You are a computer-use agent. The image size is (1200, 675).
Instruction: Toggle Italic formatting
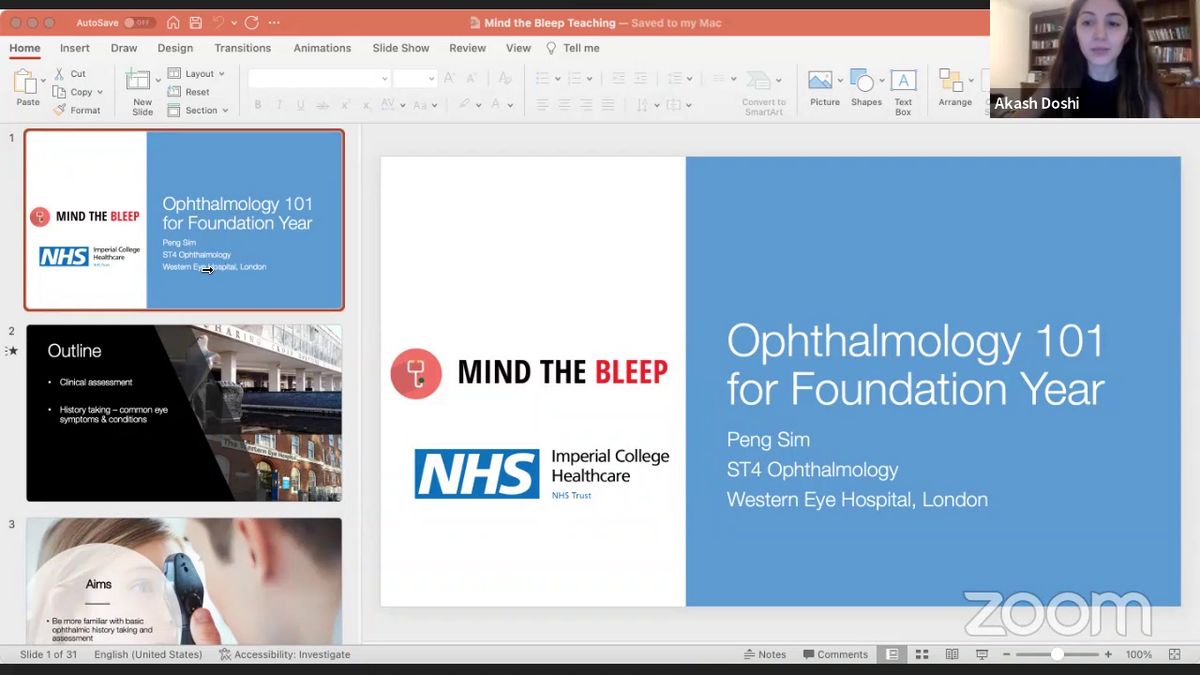279,105
